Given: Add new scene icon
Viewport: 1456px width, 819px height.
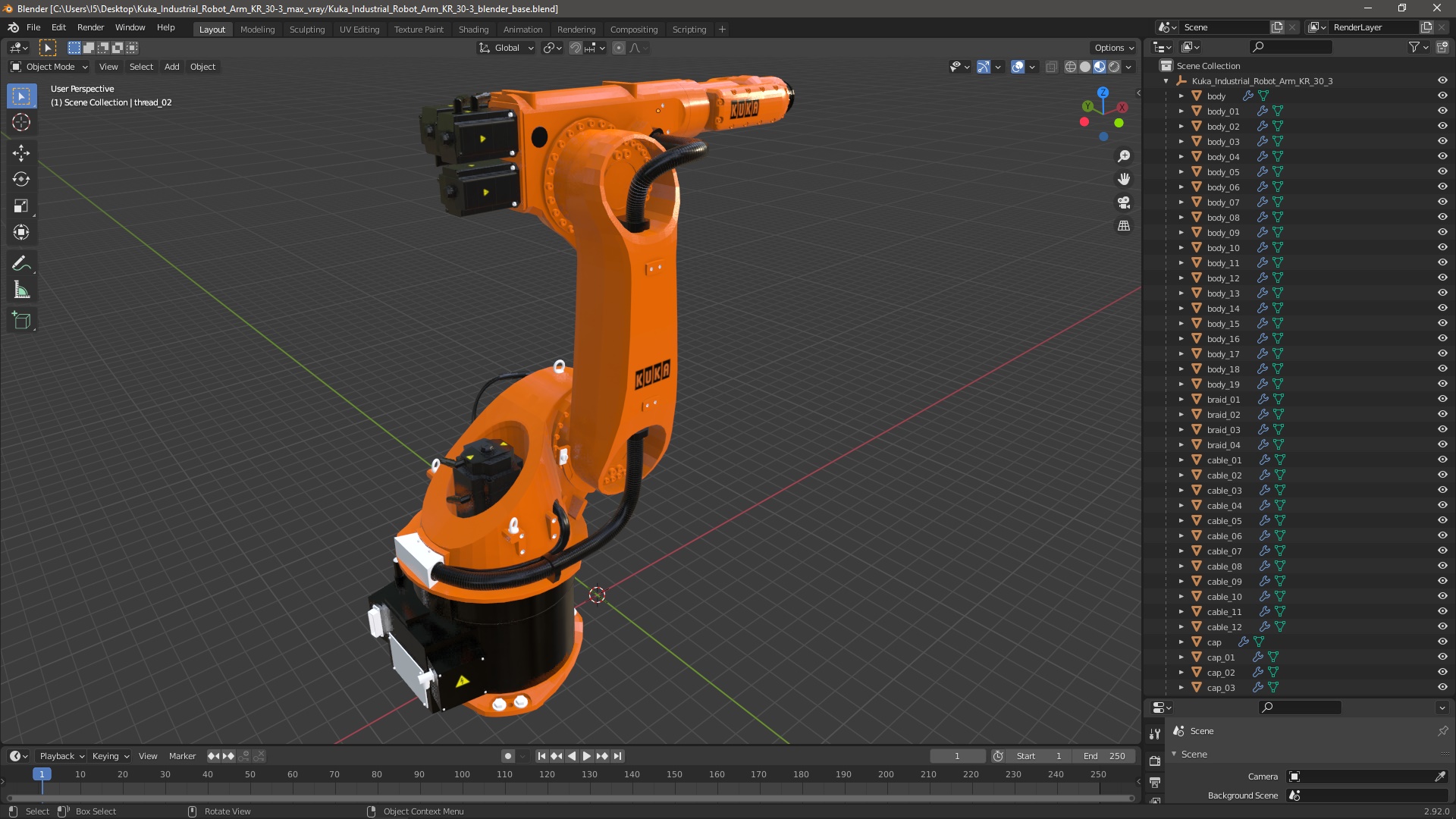Looking at the screenshot, I should point(1277,27).
